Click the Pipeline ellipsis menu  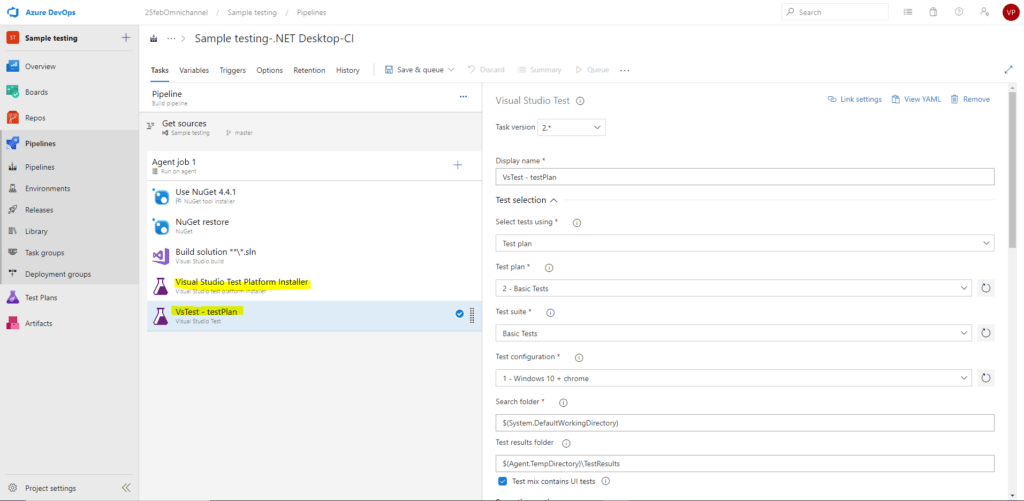[x=464, y=97]
